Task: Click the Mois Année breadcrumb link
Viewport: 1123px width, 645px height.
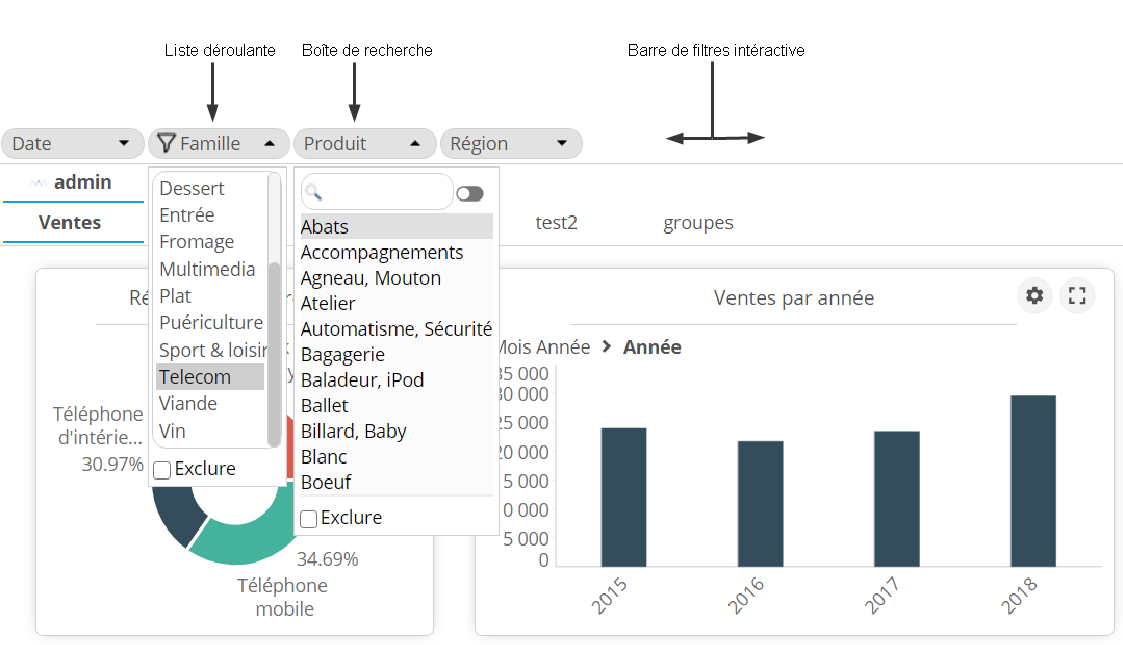Action: tap(539, 347)
